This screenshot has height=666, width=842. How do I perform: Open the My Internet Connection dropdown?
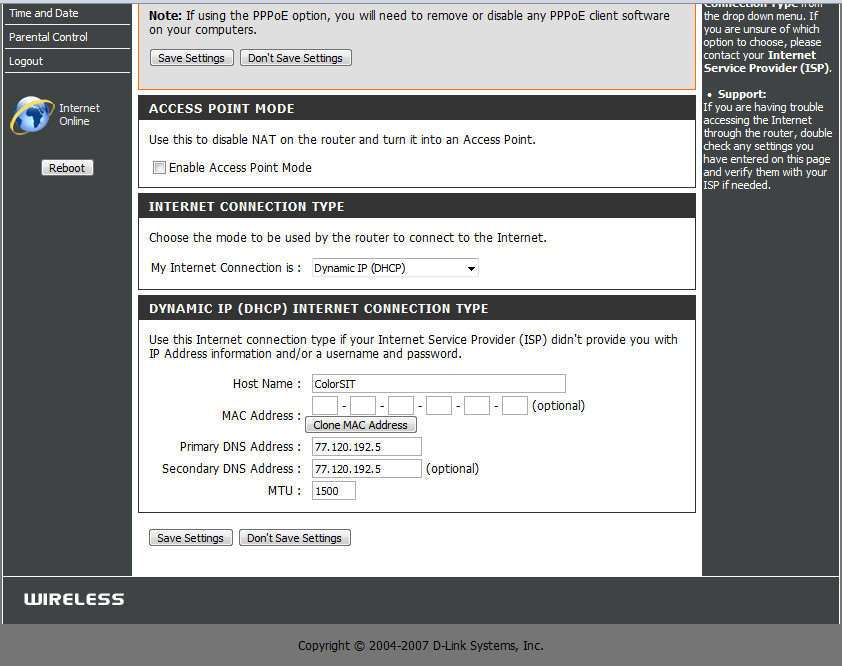point(395,268)
